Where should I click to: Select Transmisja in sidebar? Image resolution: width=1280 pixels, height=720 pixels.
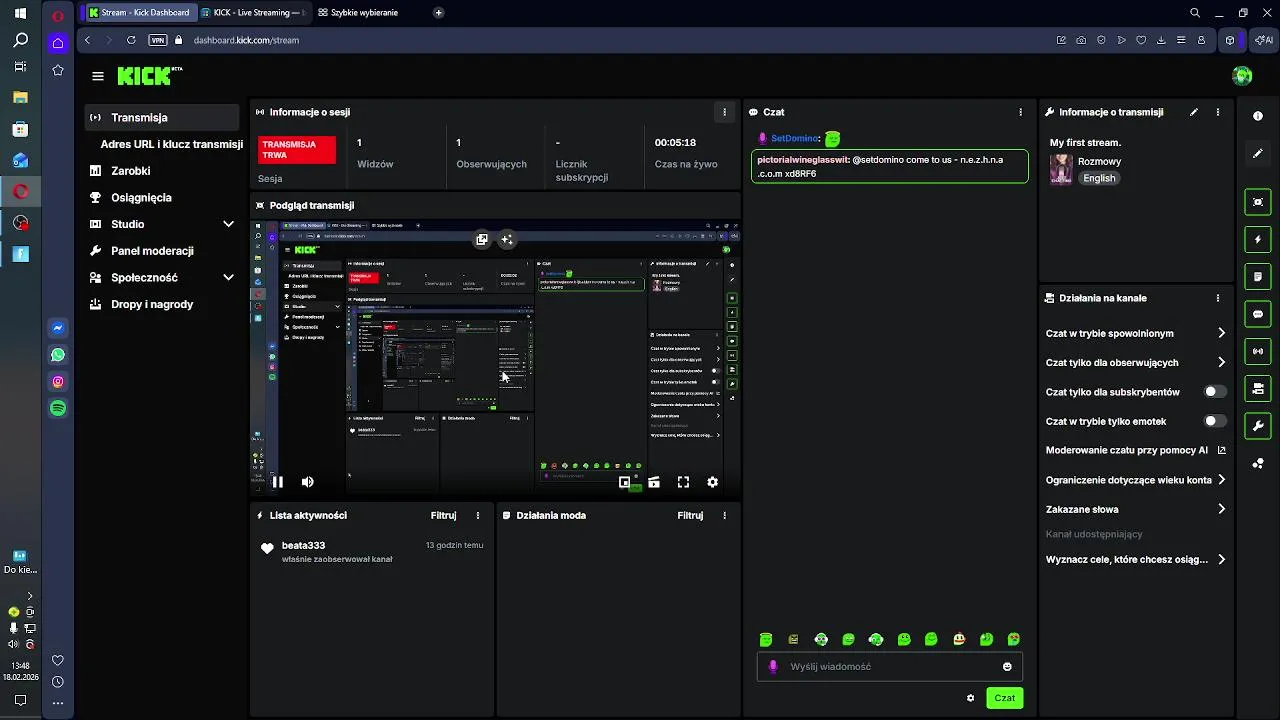(x=163, y=117)
